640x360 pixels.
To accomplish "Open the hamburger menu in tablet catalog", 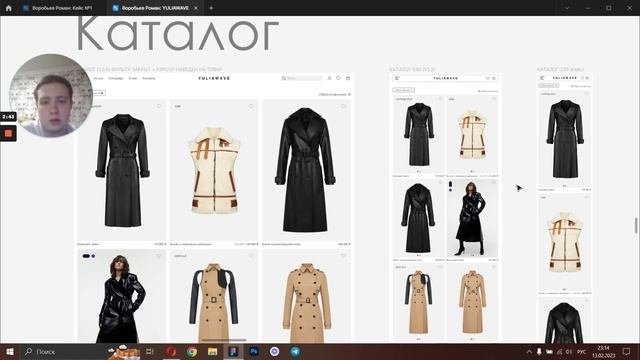I will pyautogui.click(x=397, y=78).
